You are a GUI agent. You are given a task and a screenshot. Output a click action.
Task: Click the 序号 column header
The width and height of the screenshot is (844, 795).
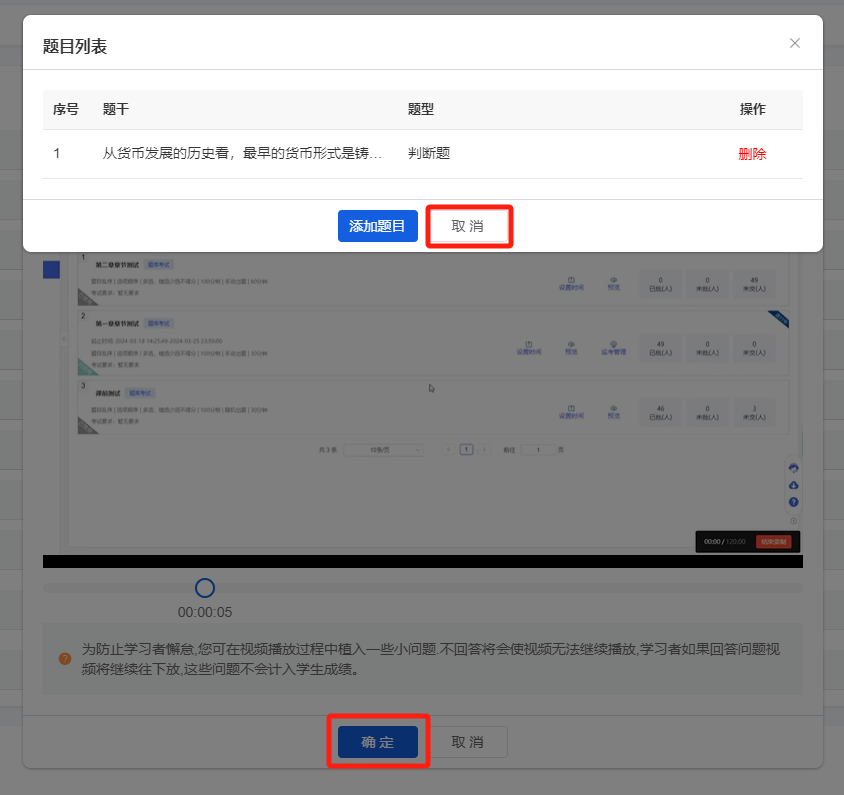point(66,109)
